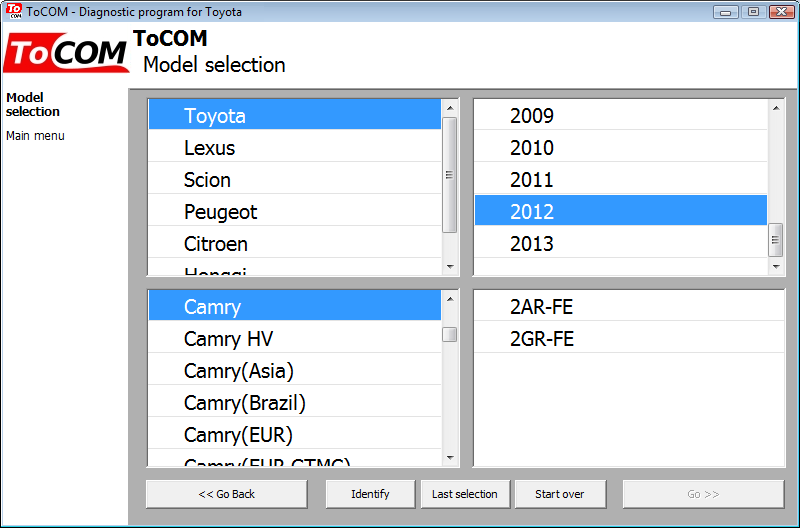The width and height of the screenshot is (800, 528).
Task: Pick the 2GR-FE engine
Action: coord(629,338)
